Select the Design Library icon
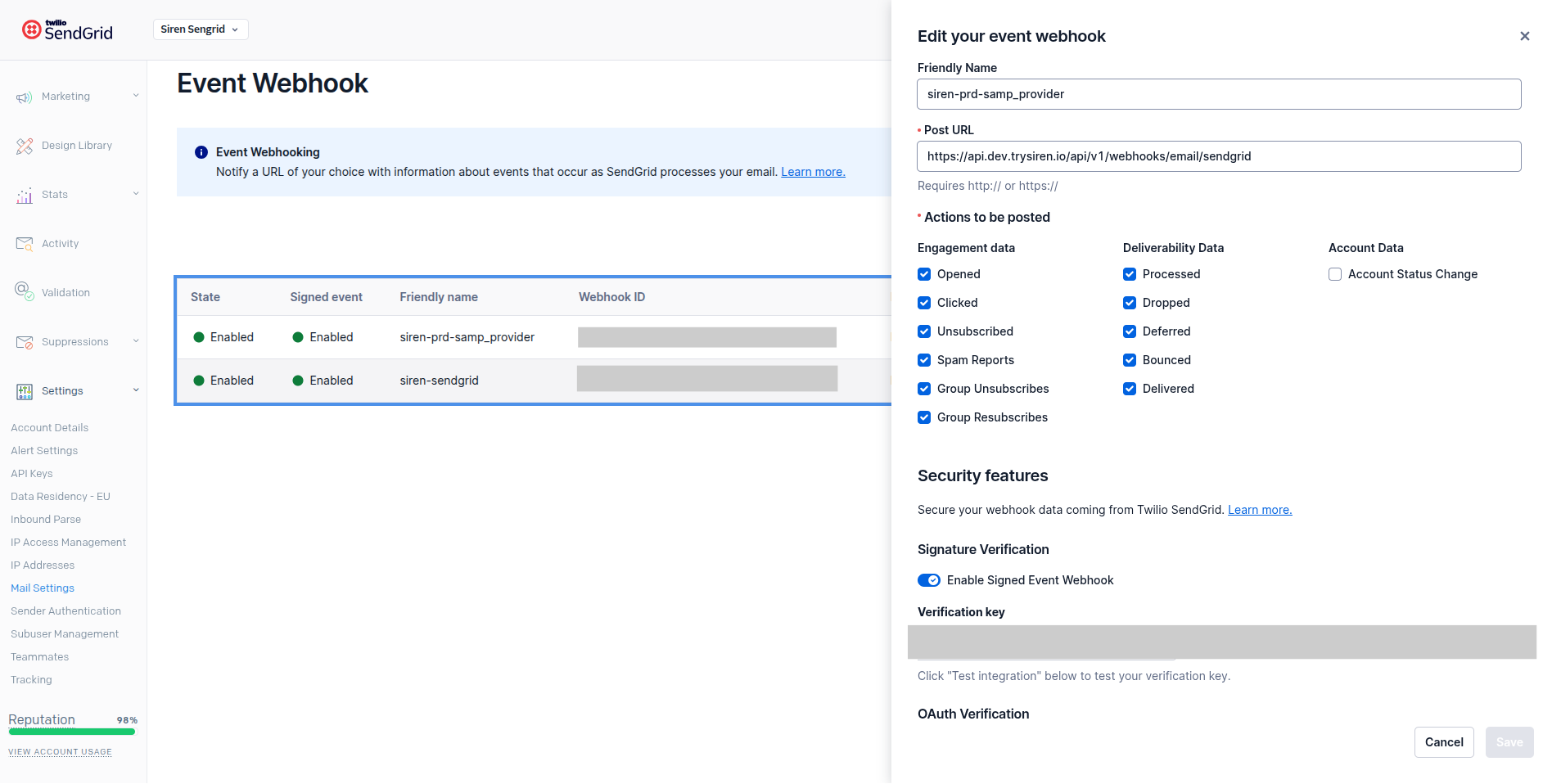 24,145
